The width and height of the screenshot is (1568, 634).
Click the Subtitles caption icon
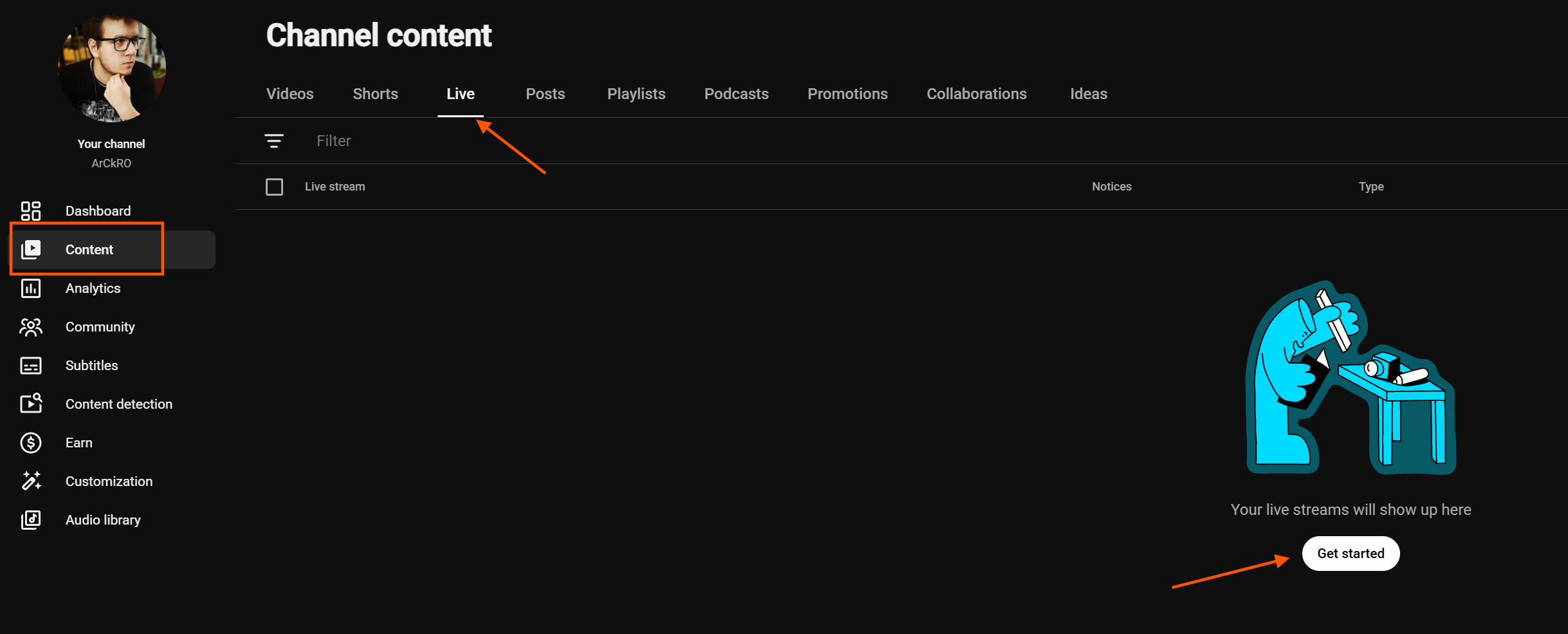pyautogui.click(x=31, y=366)
